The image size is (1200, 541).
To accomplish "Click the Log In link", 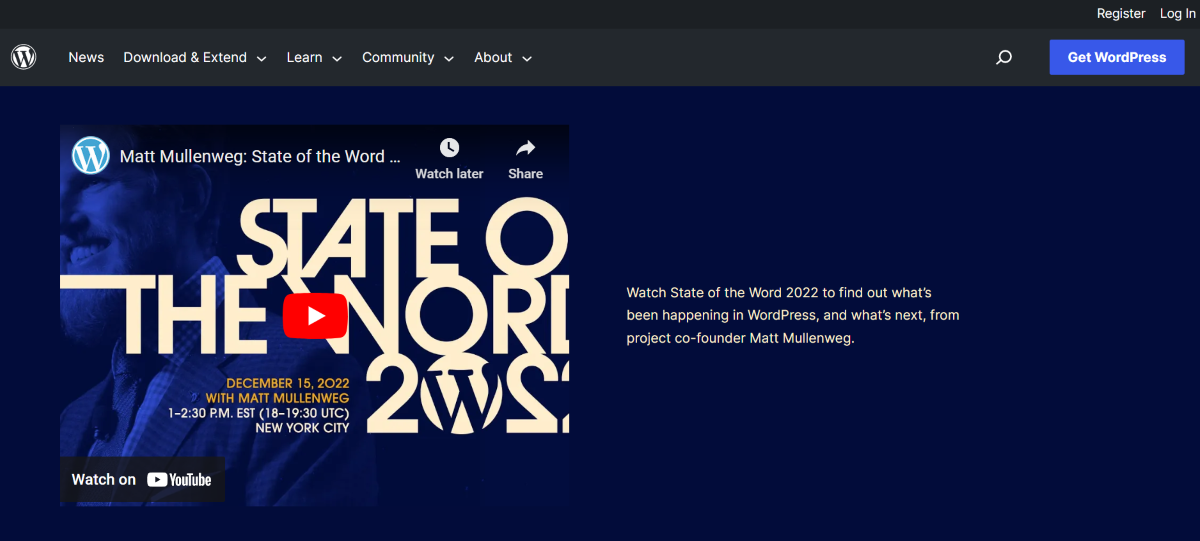I will tap(1177, 14).
